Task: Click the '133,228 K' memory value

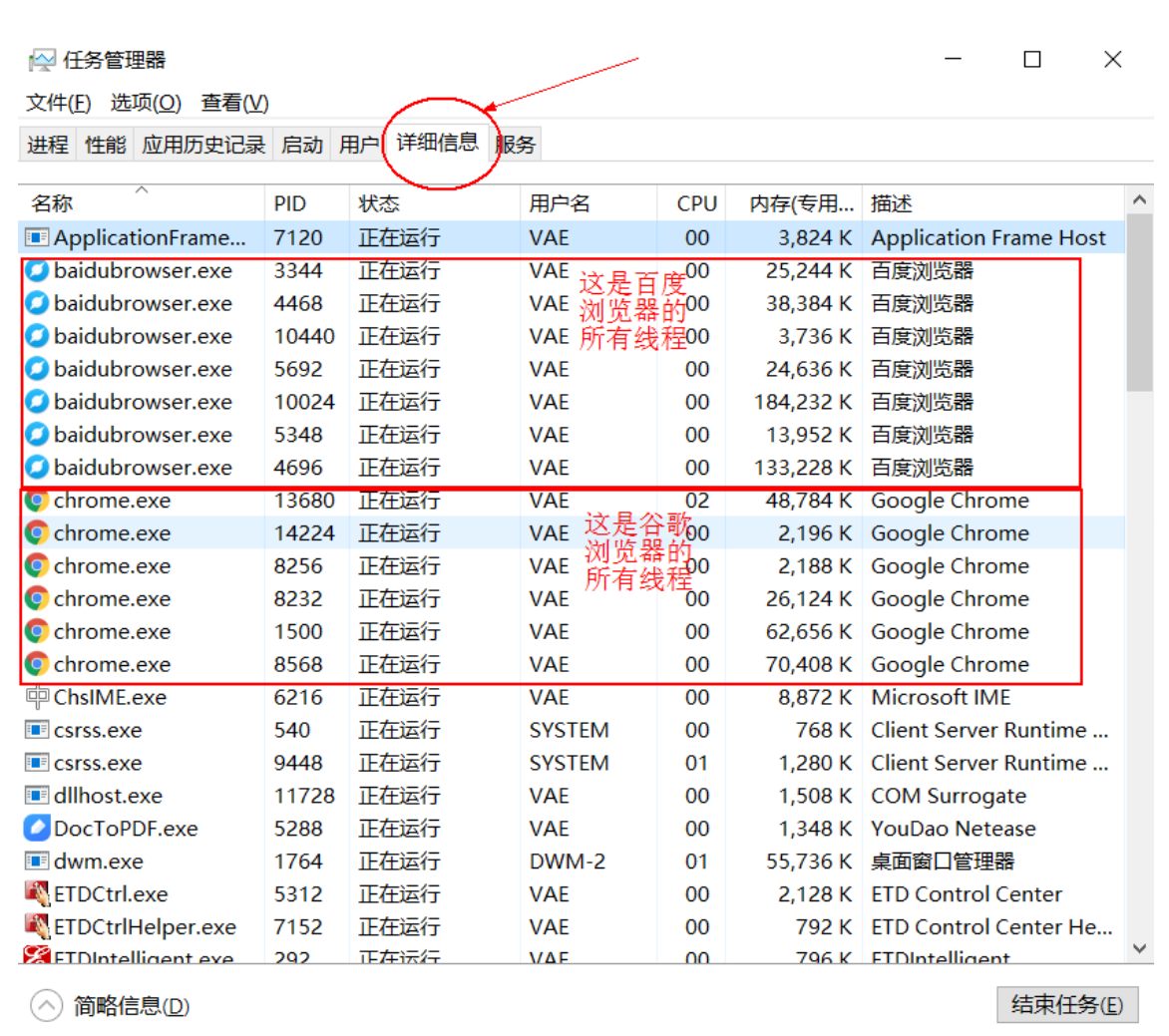Action: tap(803, 468)
